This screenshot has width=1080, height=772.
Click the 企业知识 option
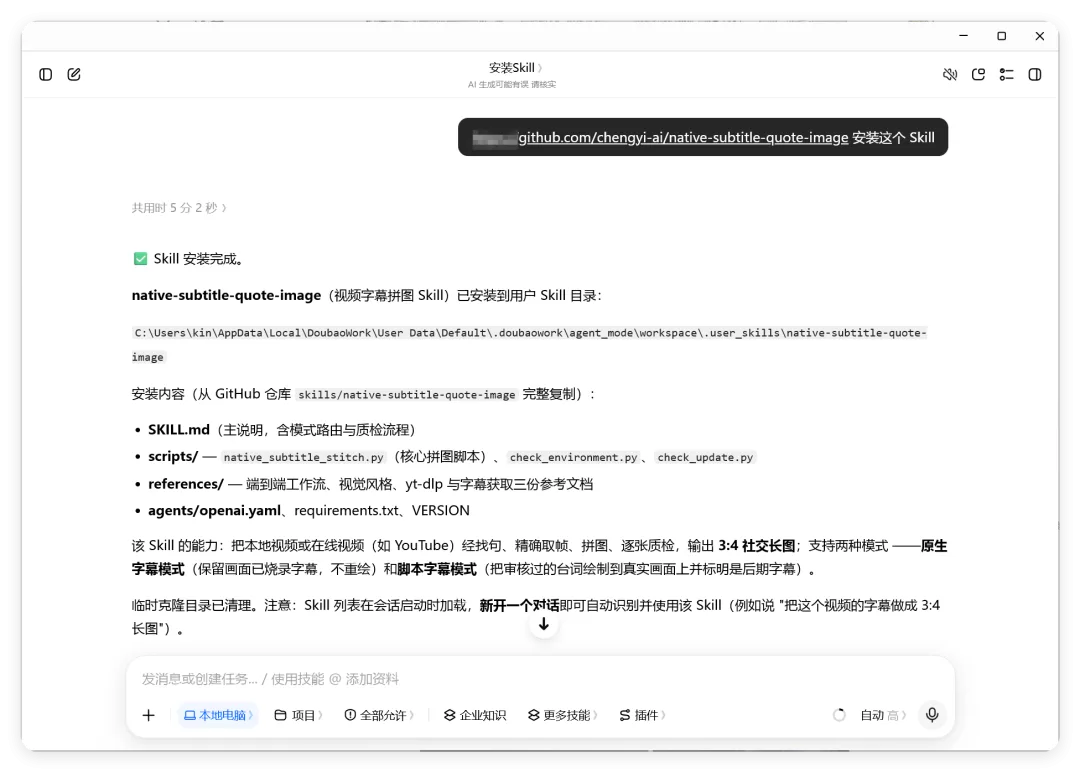[475, 715]
